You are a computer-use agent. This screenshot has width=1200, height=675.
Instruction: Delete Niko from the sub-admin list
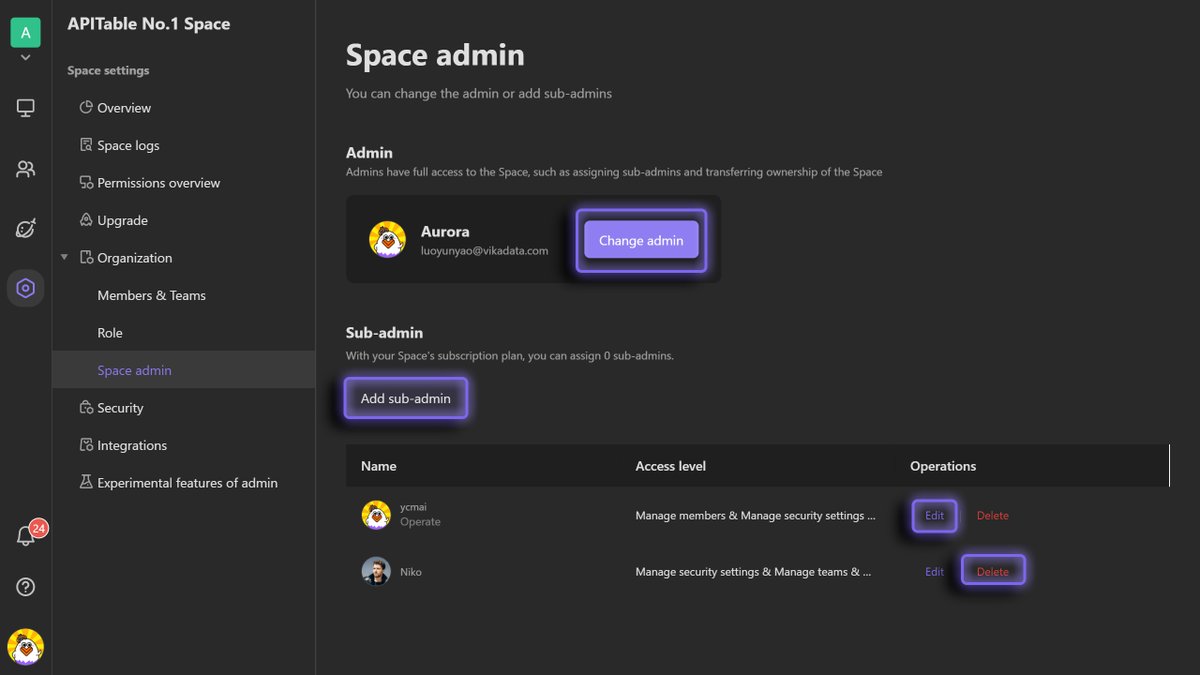pos(992,570)
